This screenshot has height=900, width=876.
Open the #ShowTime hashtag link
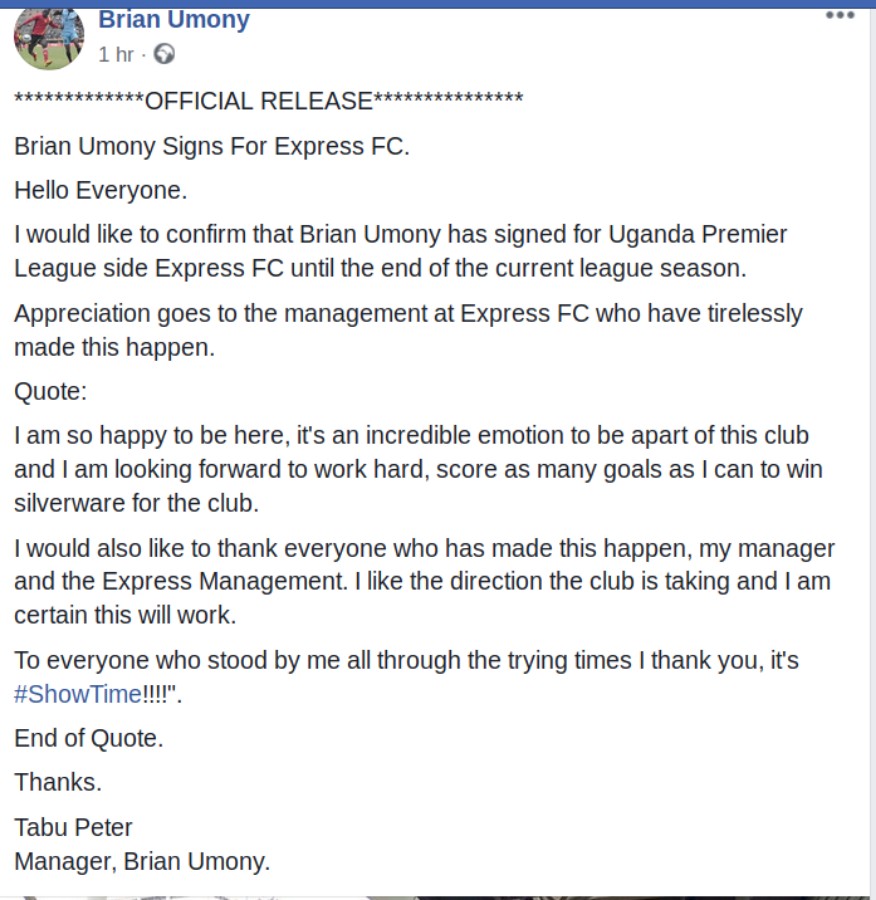(77, 694)
